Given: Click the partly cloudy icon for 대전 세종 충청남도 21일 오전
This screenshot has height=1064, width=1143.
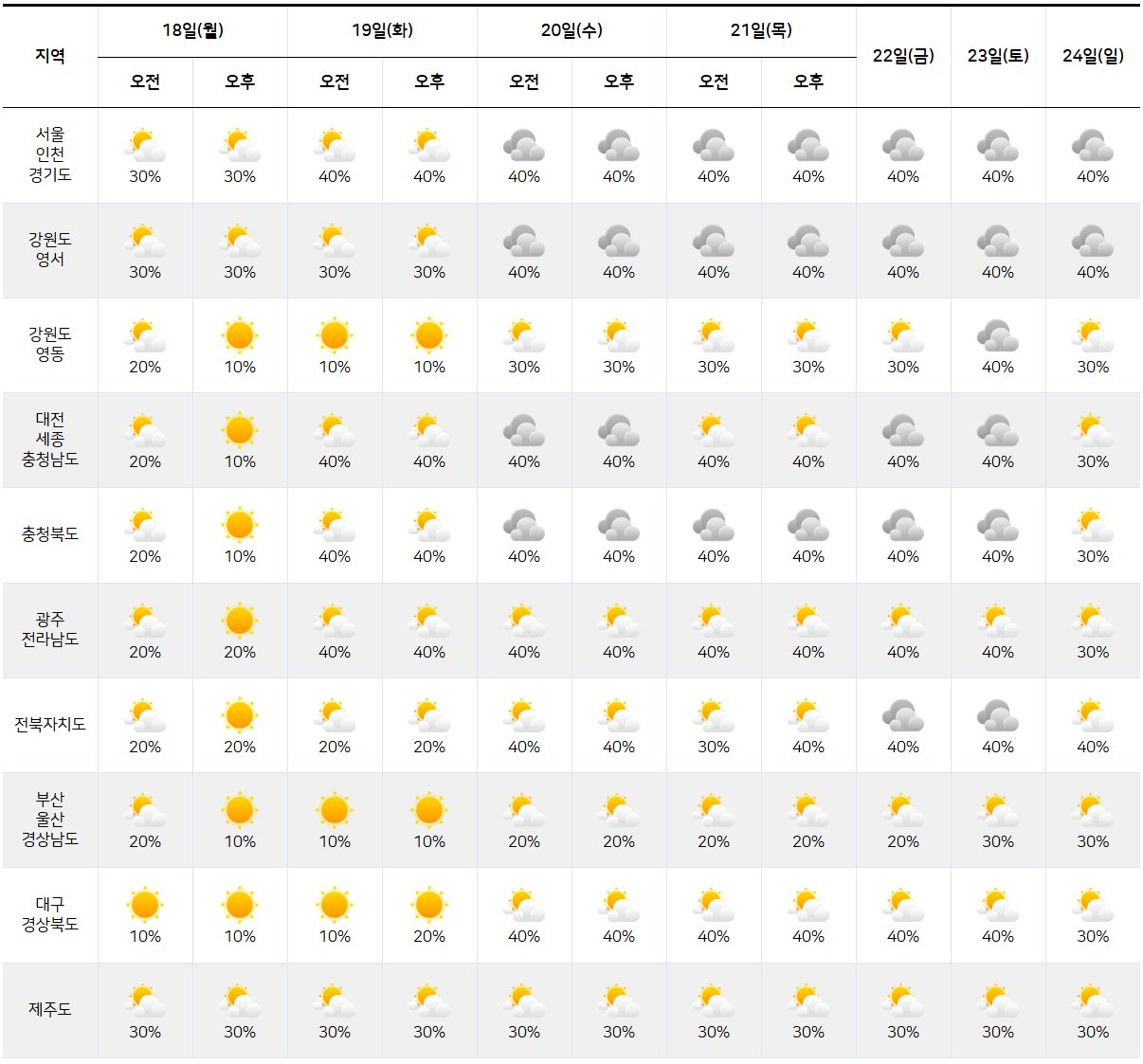Looking at the screenshot, I should (714, 431).
